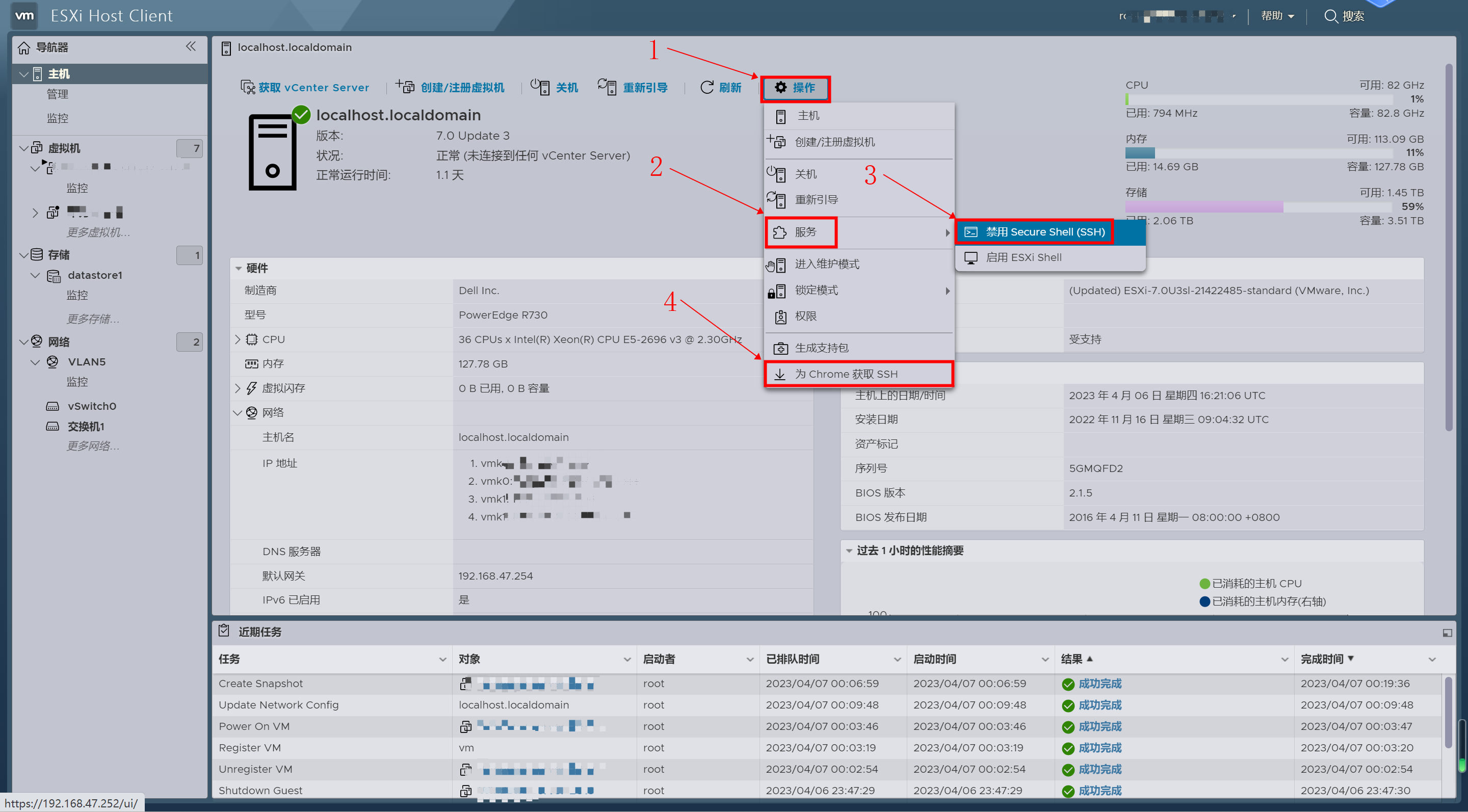Click the vSwitch0 switch icon
Screen dimensions: 1468x812
click(x=53, y=406)
